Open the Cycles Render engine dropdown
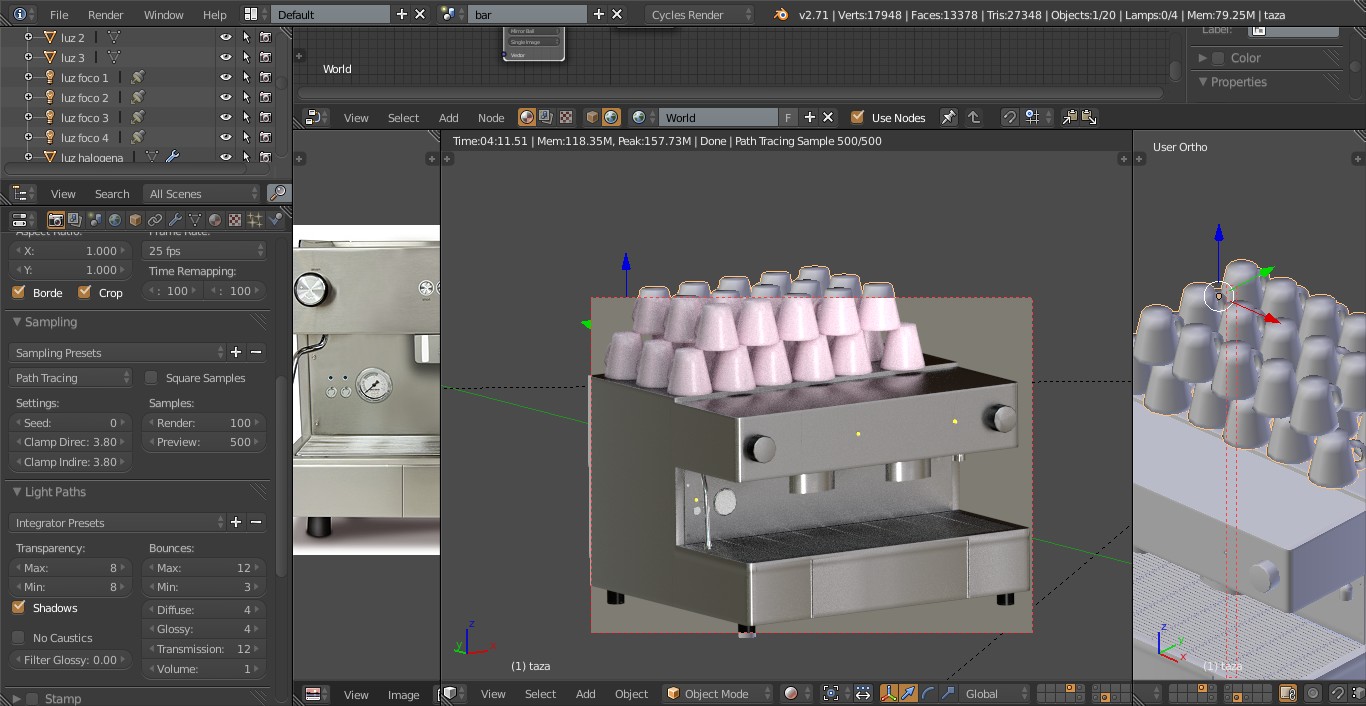 tap(699, 15)
